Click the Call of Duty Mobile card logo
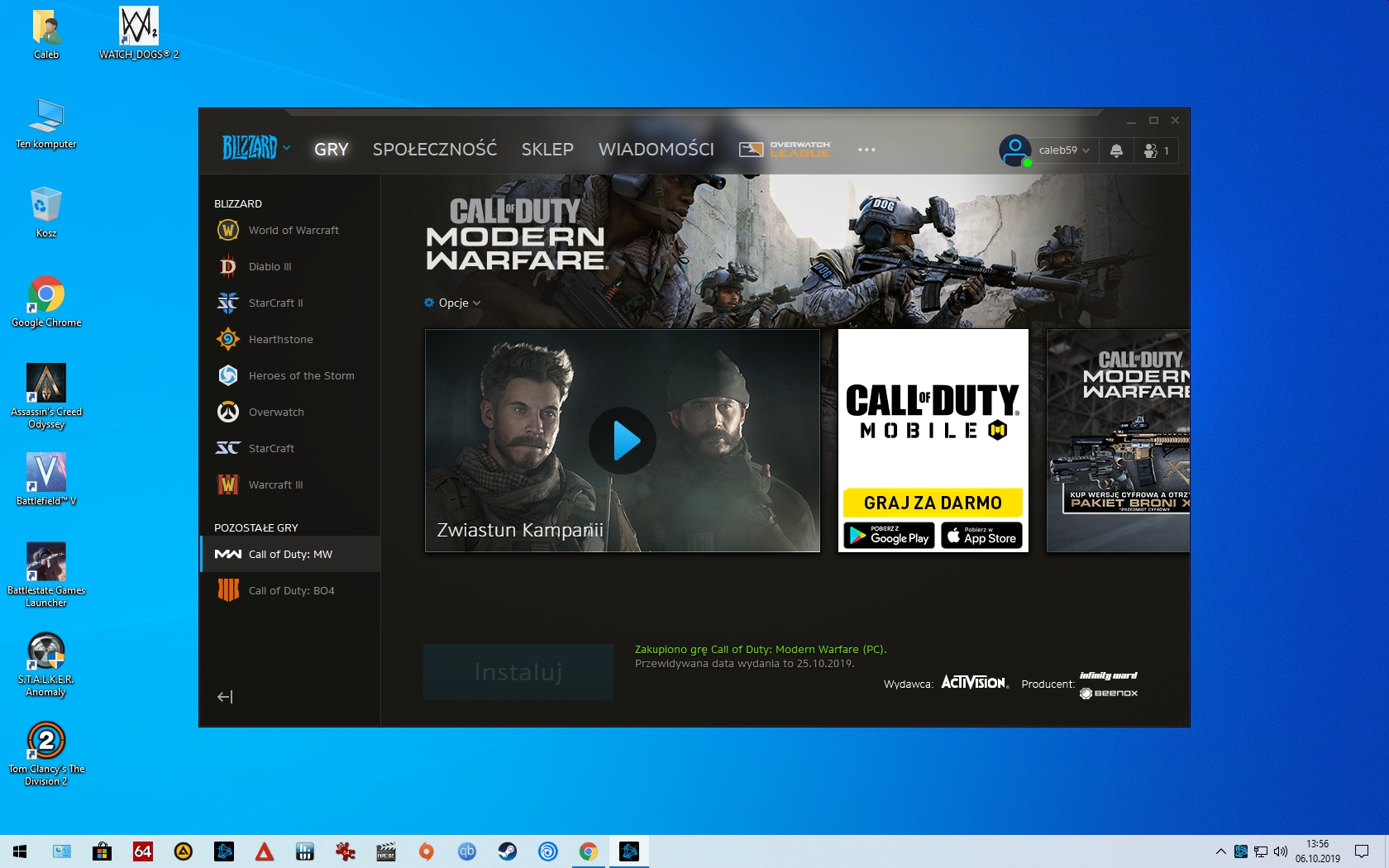This screenshot has width=1389, height=868. [x=933, y=411]
